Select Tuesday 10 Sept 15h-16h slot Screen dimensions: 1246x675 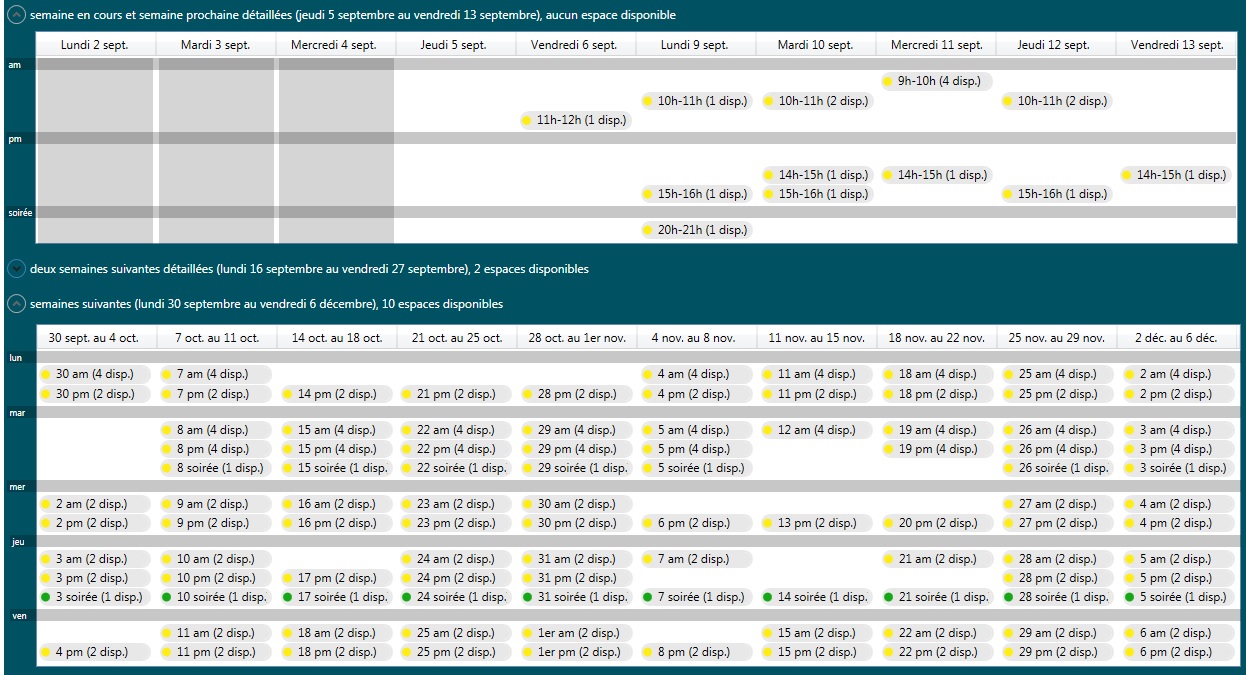click(816, 194)
